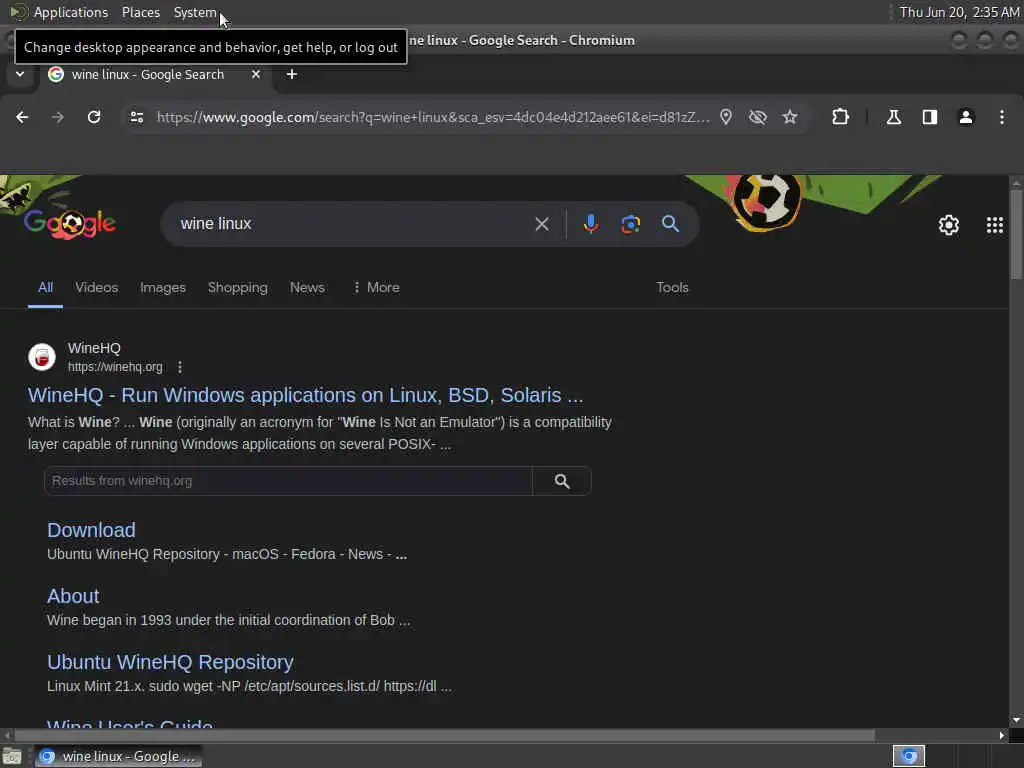Clear the search box with X icon
1024x768 pixels.
point(542,224)
